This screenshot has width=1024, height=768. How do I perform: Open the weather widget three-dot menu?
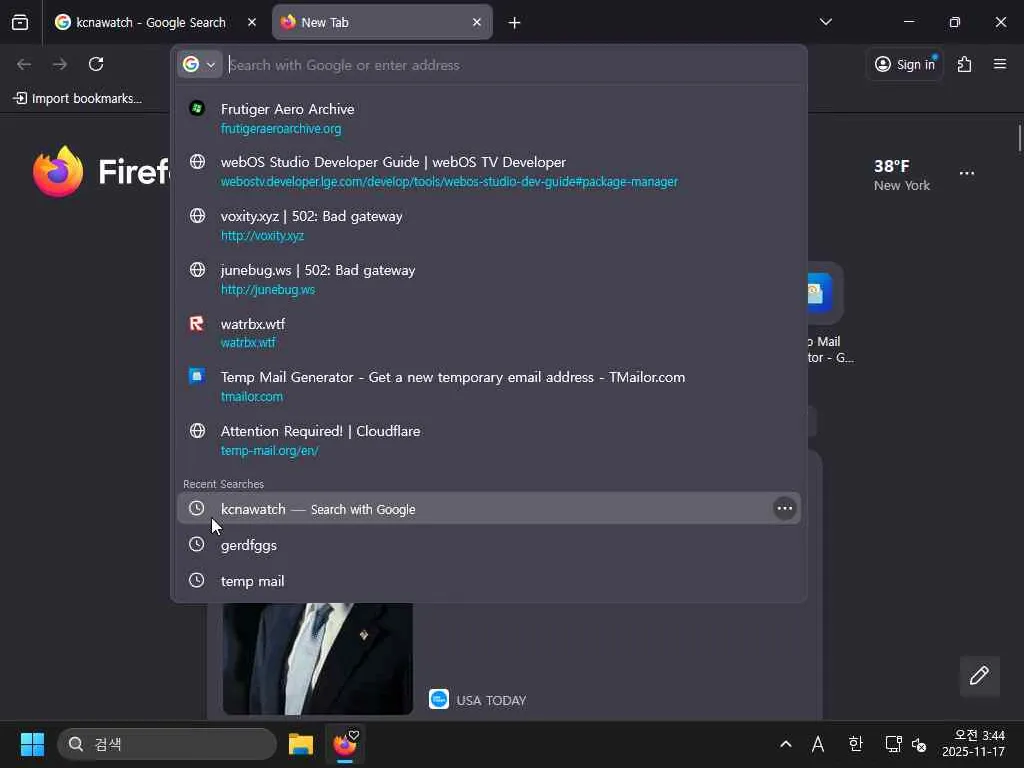click(x=967, y=173)
